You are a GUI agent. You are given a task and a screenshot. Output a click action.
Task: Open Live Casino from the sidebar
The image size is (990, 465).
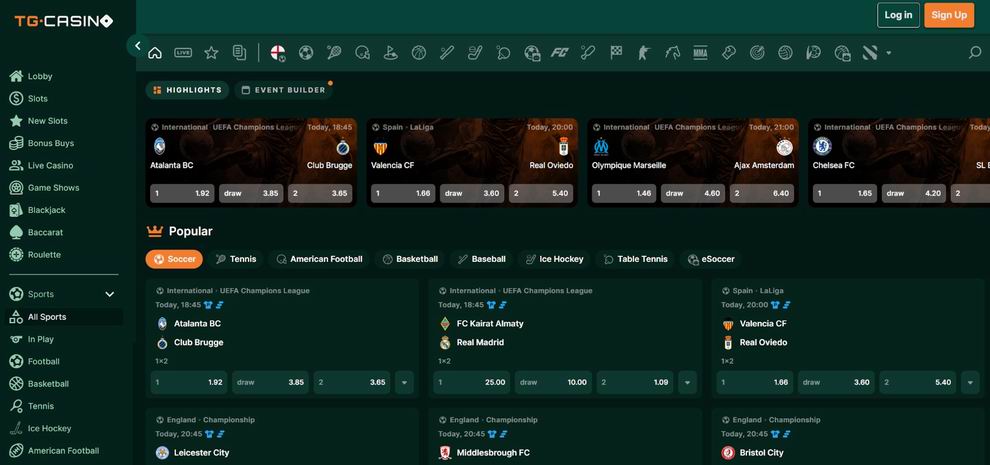point(50,165)
